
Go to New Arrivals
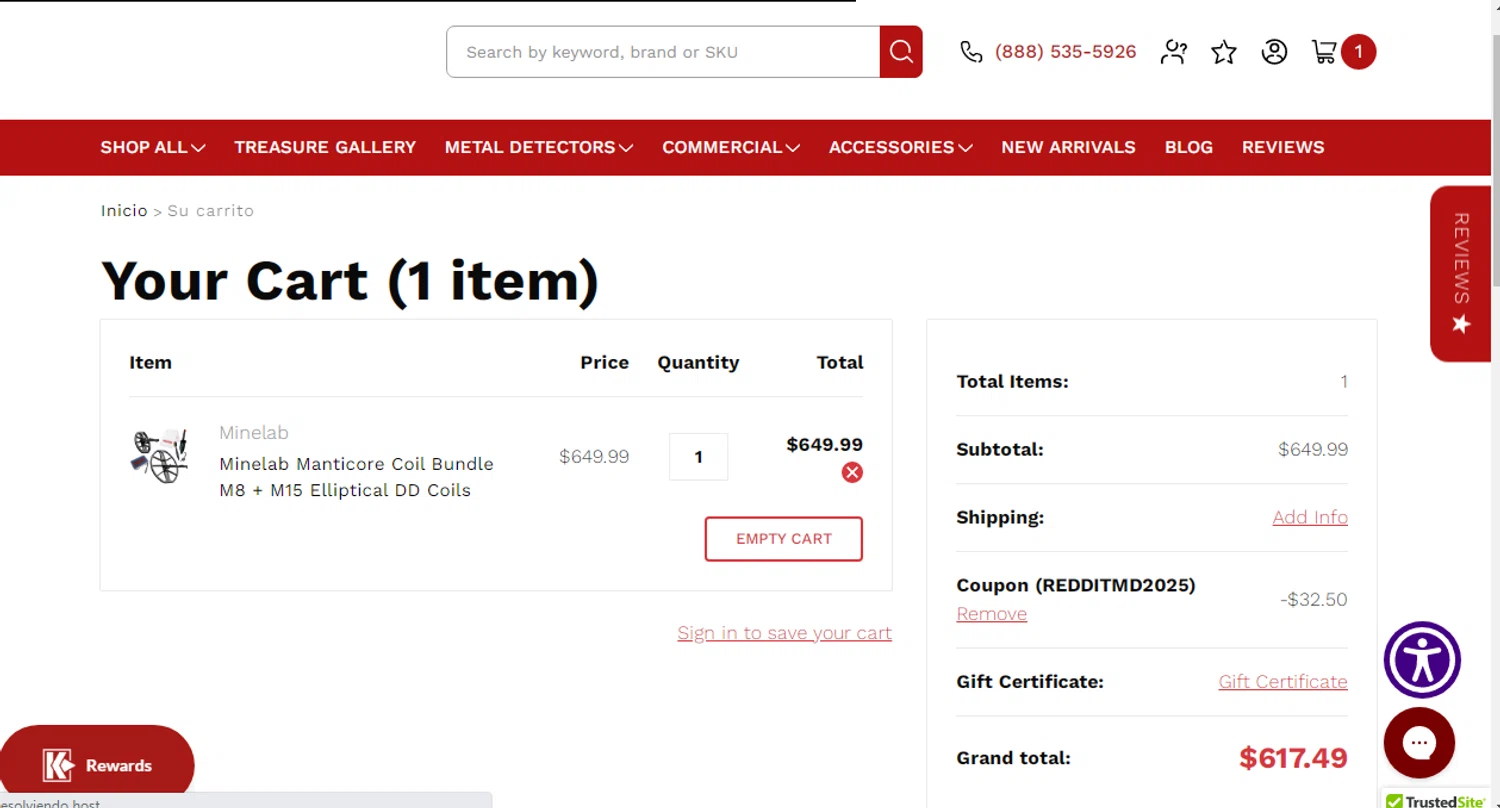click(x=1068, y=147)
